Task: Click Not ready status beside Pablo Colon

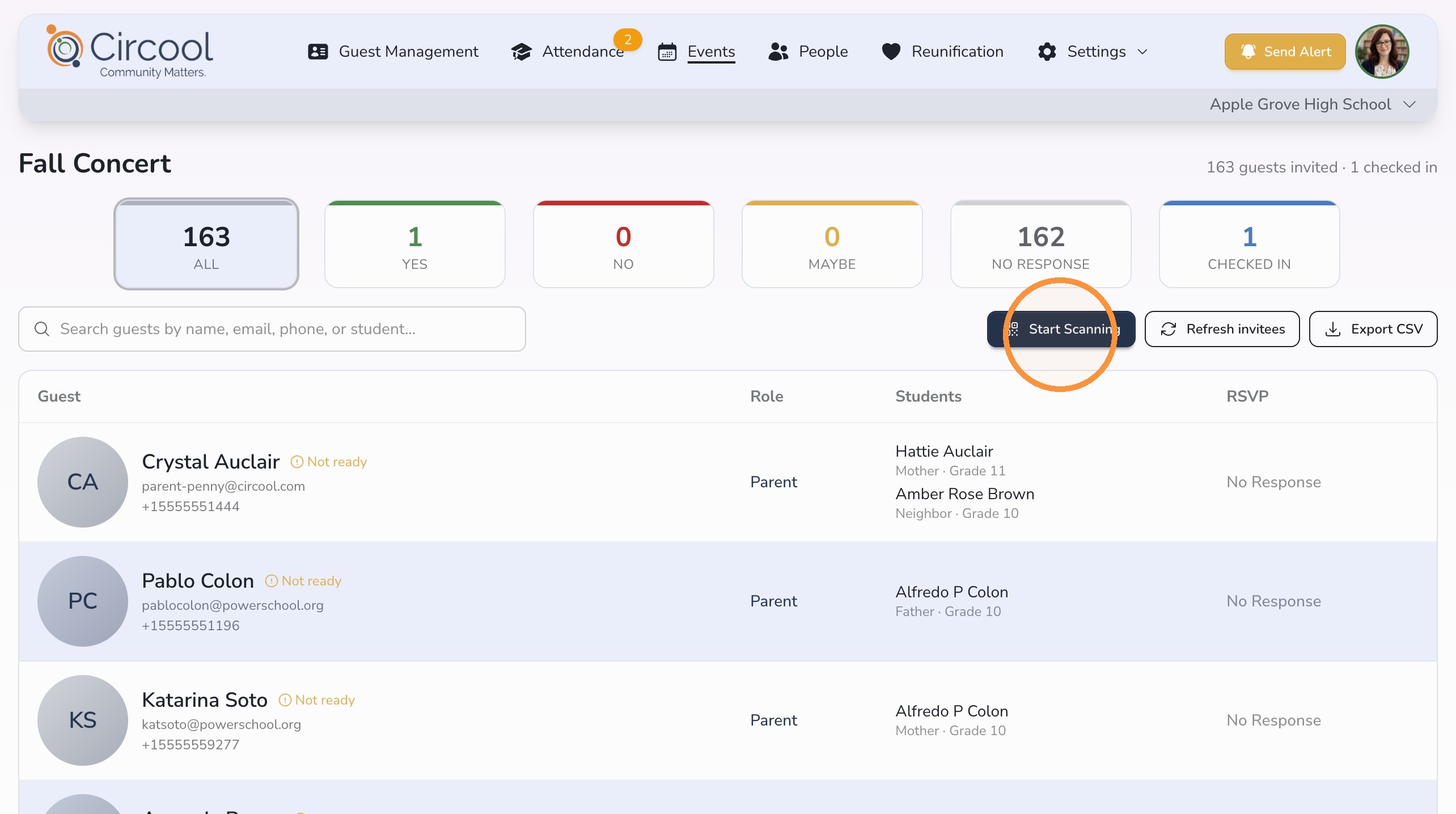Action: tap(303, 581)
